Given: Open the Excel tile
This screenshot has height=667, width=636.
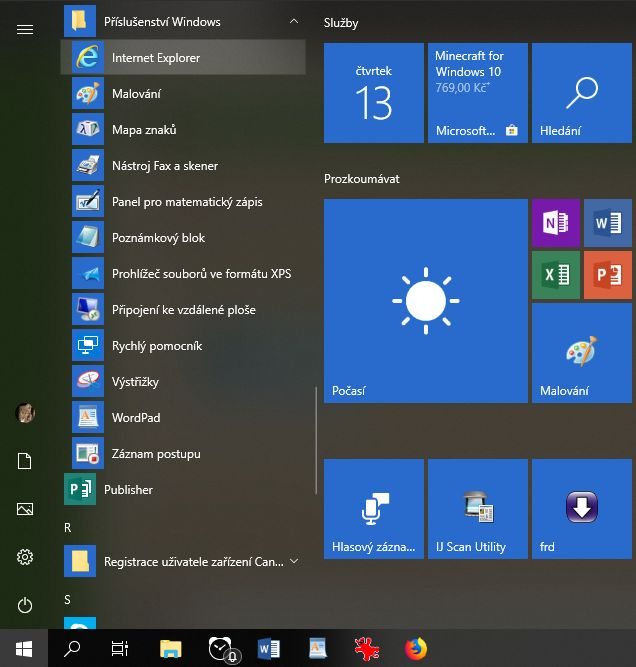Looking at the screenshot, I should click(x=556, y=275).
